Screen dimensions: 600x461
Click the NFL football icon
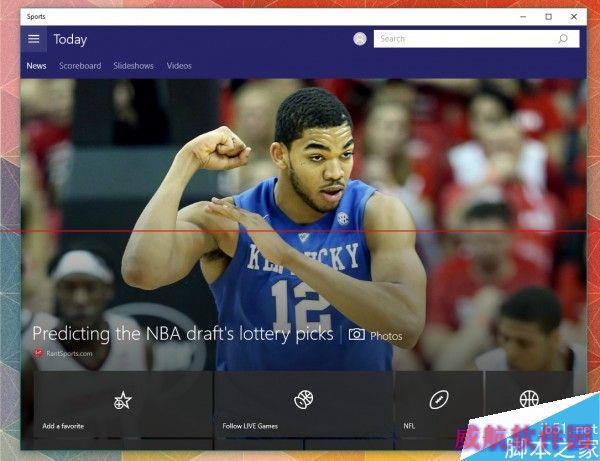click(x=439, y=400)
